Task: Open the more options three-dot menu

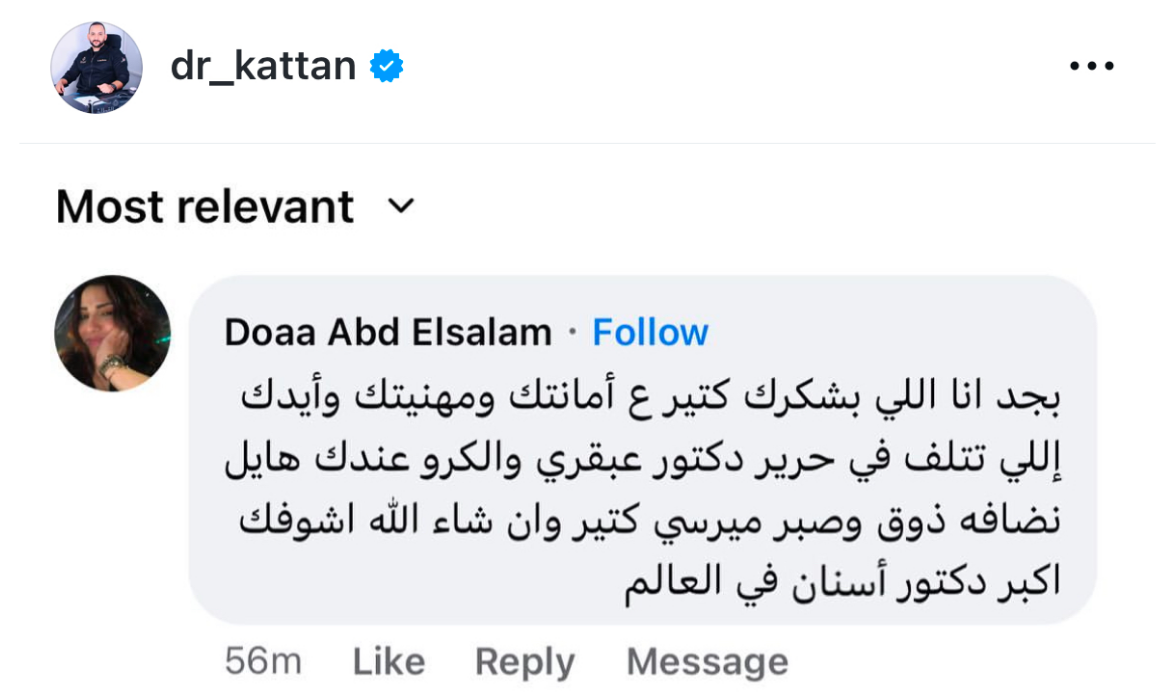Action: click(x=1091, y=67)
